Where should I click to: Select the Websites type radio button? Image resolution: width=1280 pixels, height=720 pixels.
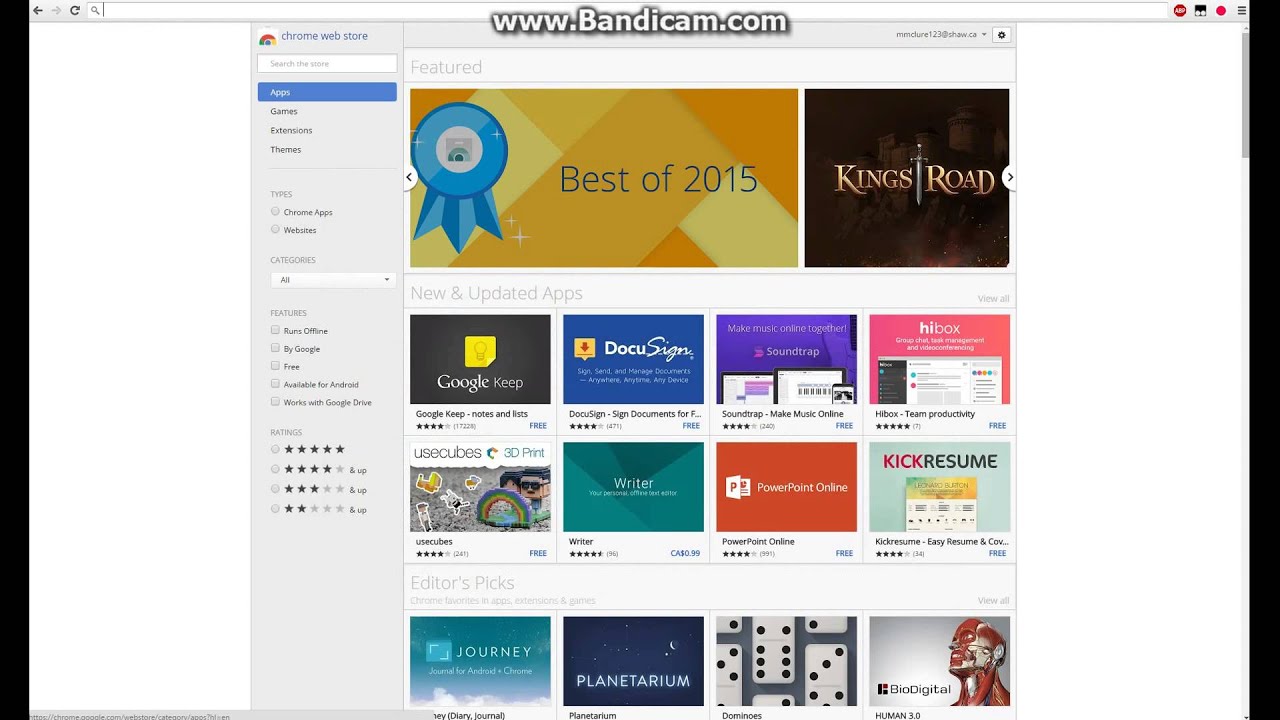click(275, 230)
